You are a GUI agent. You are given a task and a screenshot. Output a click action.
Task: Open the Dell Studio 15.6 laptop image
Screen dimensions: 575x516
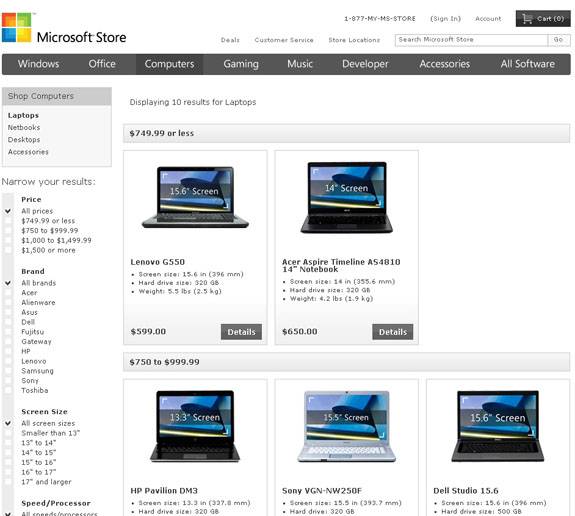click(498, 426)
